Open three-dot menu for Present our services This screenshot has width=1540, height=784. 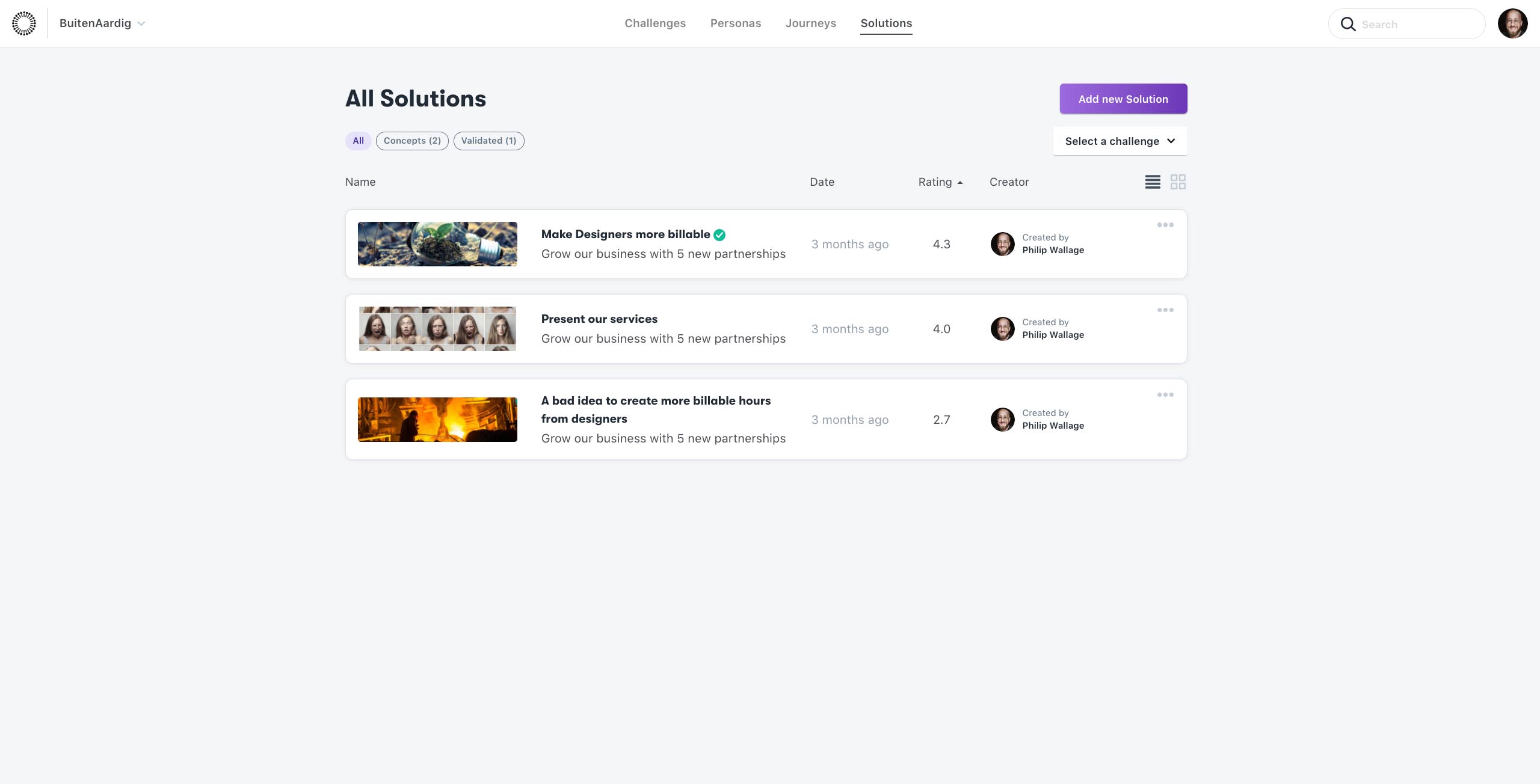coord(1165,310)
